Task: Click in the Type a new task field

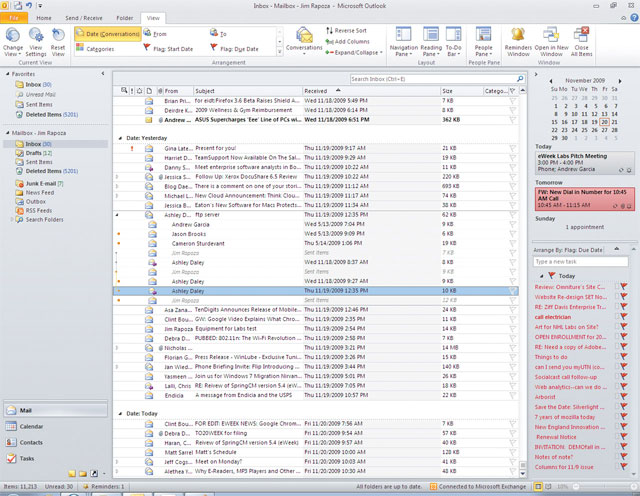Action: [x=580, y=262]
